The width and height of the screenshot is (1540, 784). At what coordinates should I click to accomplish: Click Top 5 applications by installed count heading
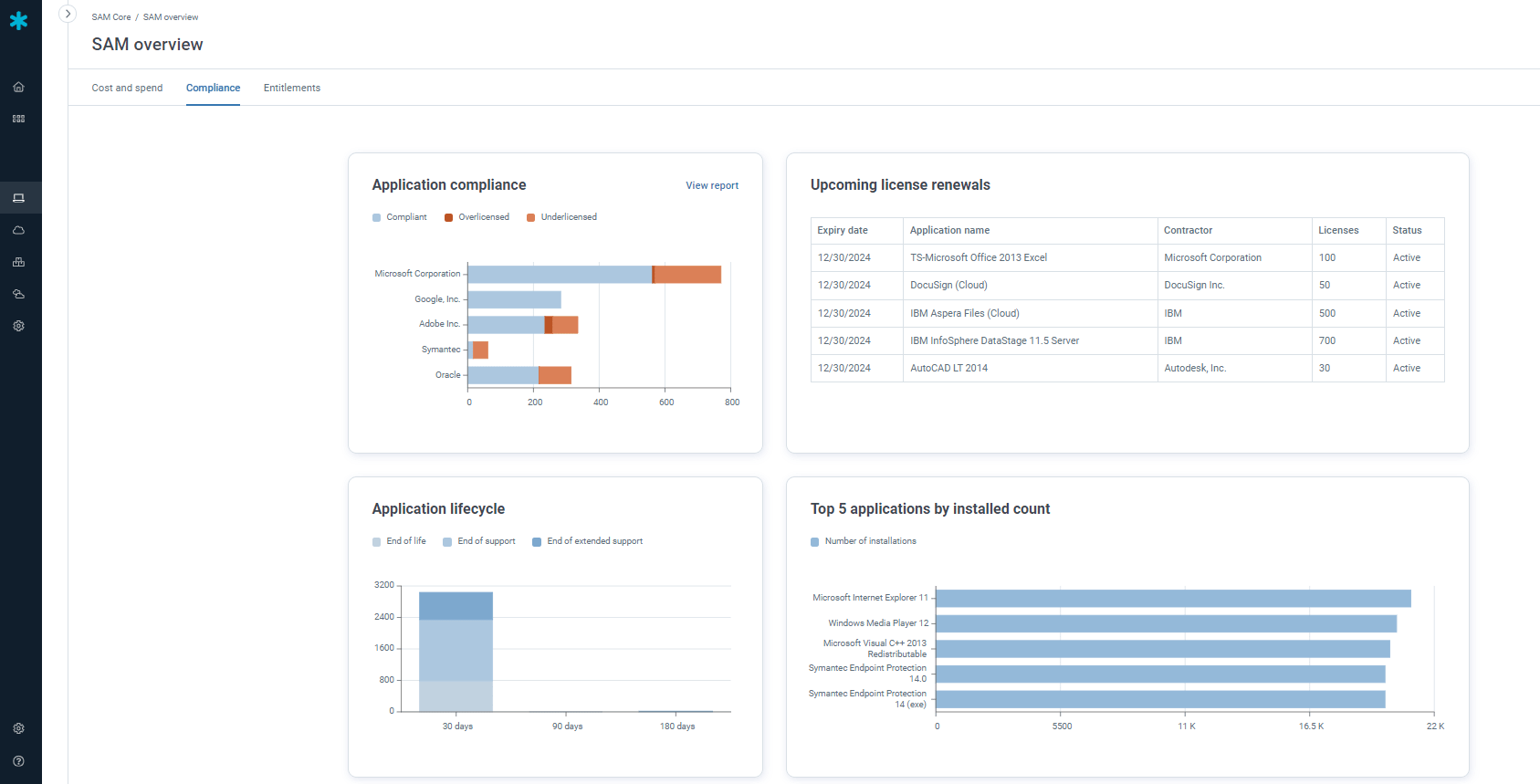point(930,509)
